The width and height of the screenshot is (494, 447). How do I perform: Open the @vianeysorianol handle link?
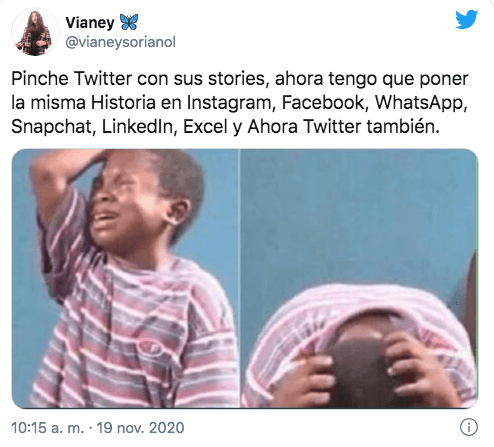pos(120,42)
